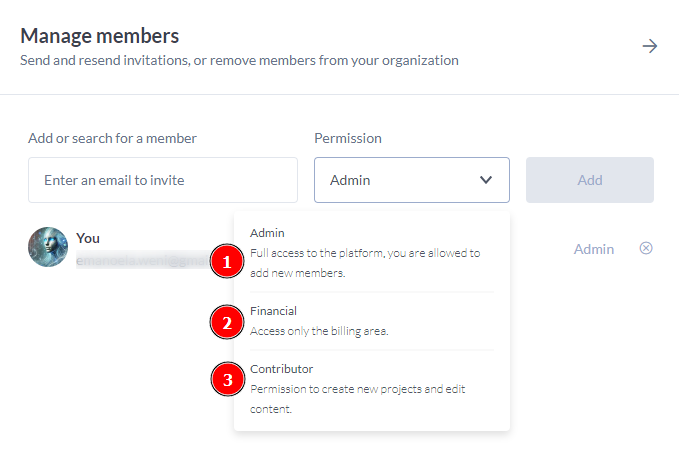Click the "Permission" field label
This screenshot has width=679, height=462.
(348, 138)
